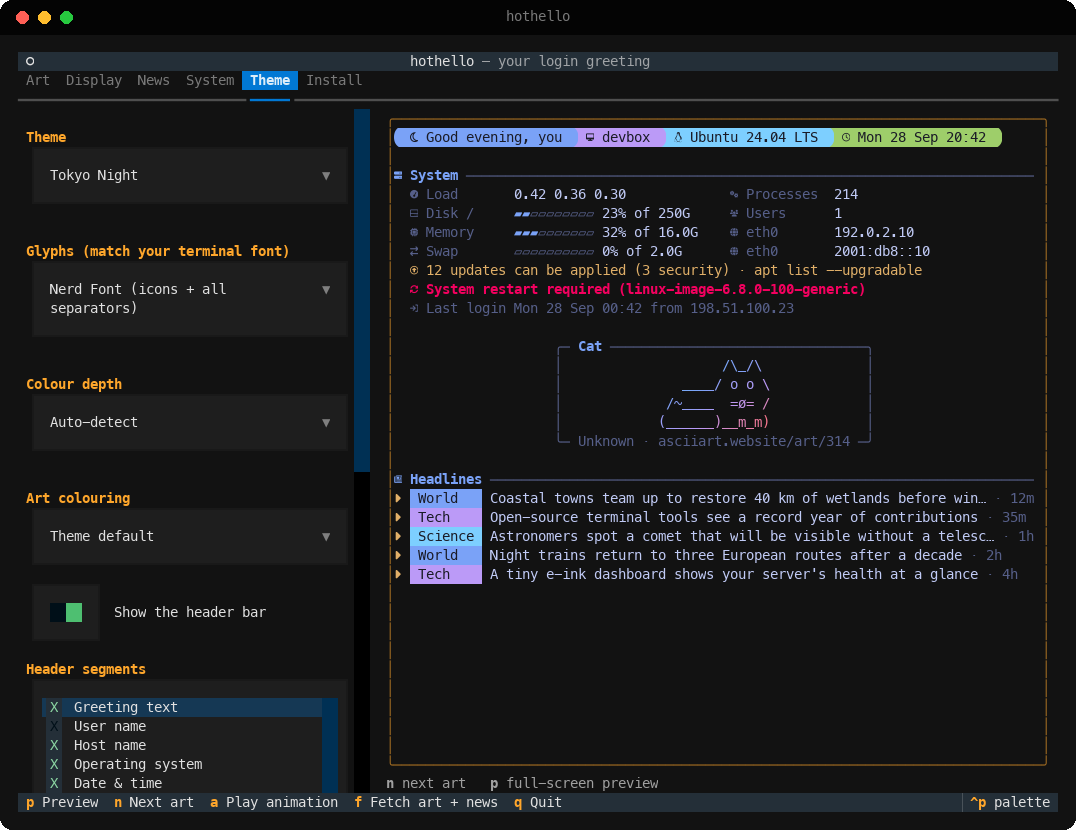Click the Memory chip icon
This screenshot has width=1076, height=830.
414,233
